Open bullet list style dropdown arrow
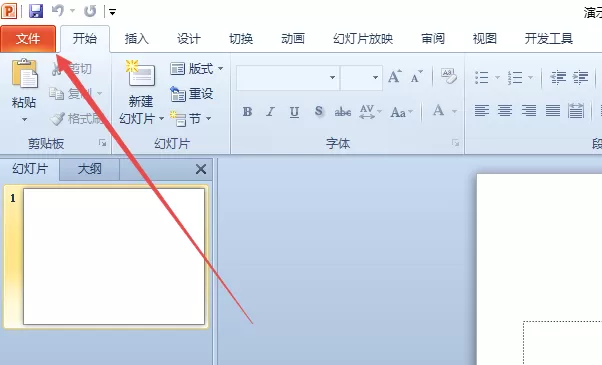Viewport: 602px width, 365px height. coord(497,77)
